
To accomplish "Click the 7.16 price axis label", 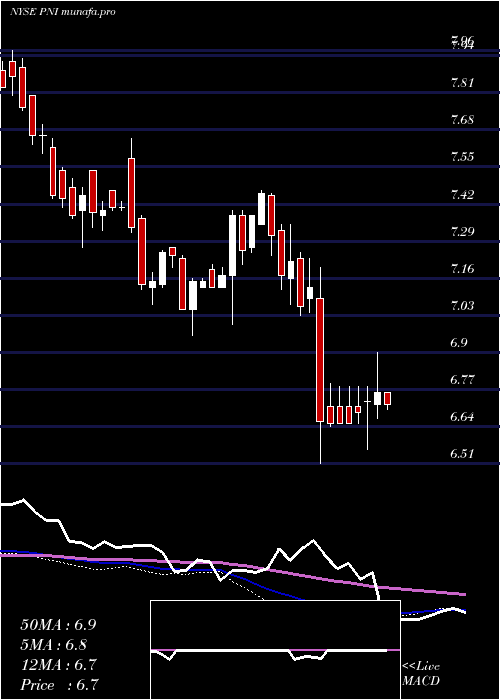I will pyautogui.click(x=462, y=268).
